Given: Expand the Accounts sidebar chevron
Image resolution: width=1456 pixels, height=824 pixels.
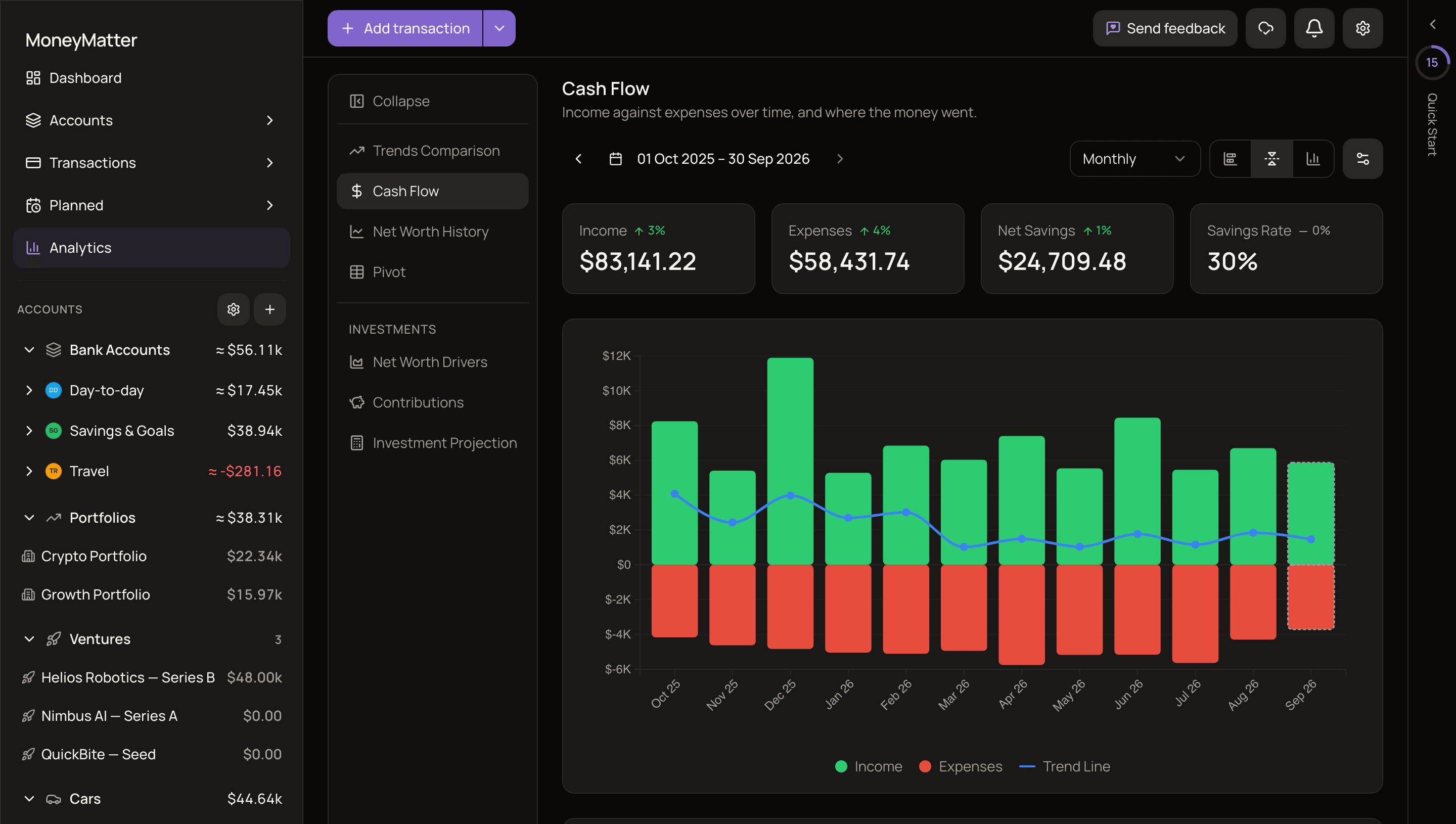Looking at the screenshot, I should pos(270,120).
